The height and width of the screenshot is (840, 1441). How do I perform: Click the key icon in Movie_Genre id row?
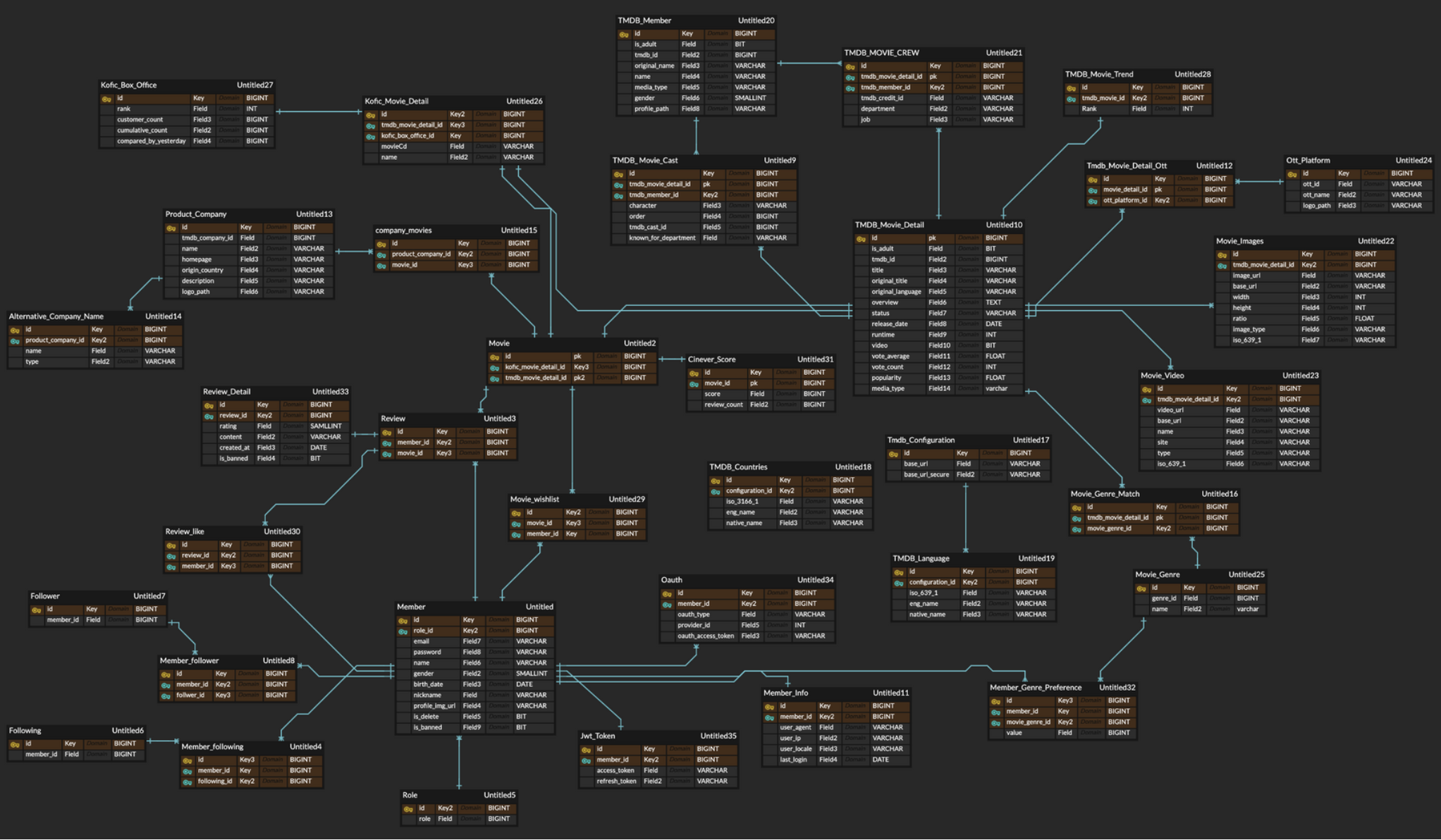point(1141,588)
